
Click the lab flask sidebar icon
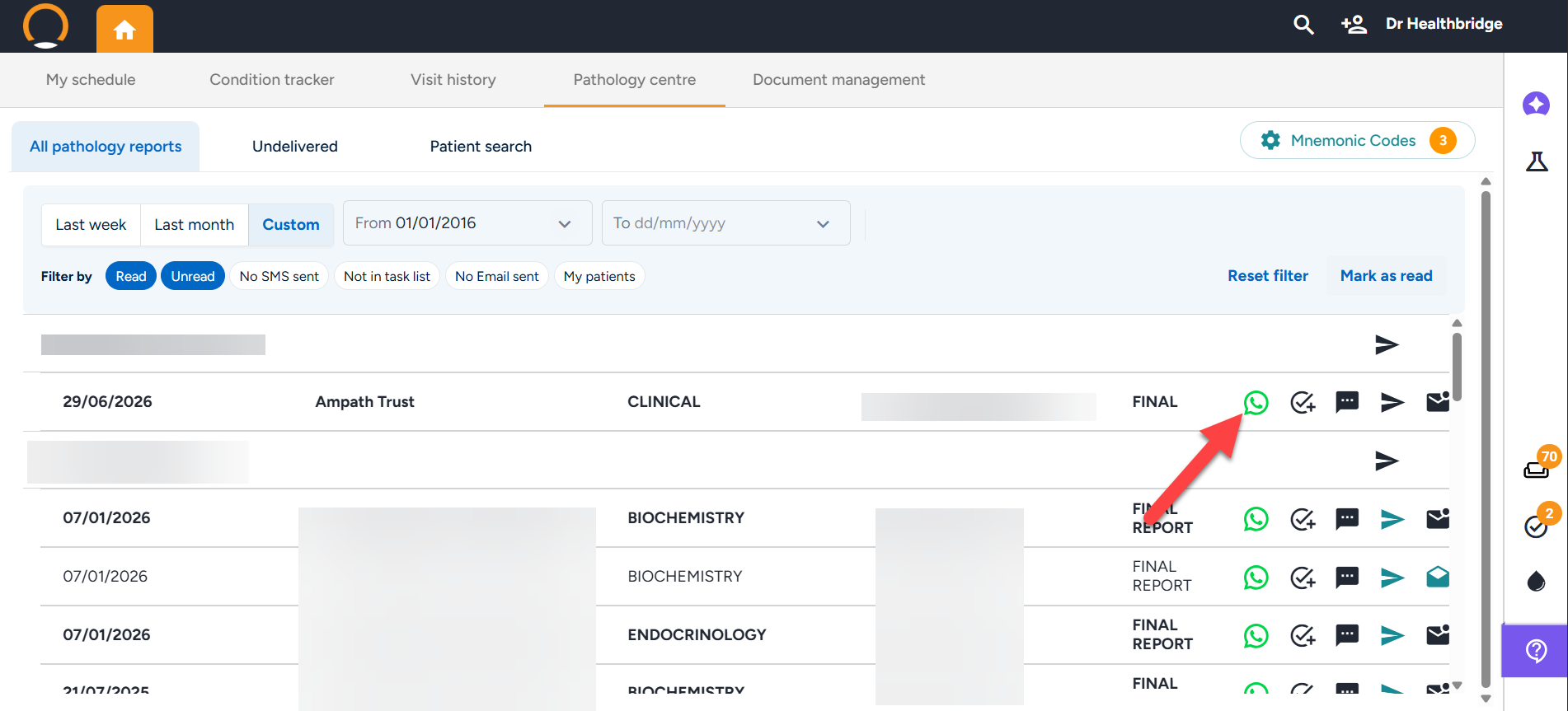(1536, 161)
